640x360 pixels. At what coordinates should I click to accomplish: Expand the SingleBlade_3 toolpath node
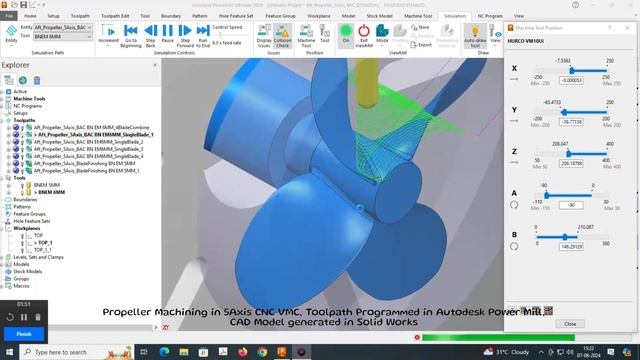[x=9, y=149]
